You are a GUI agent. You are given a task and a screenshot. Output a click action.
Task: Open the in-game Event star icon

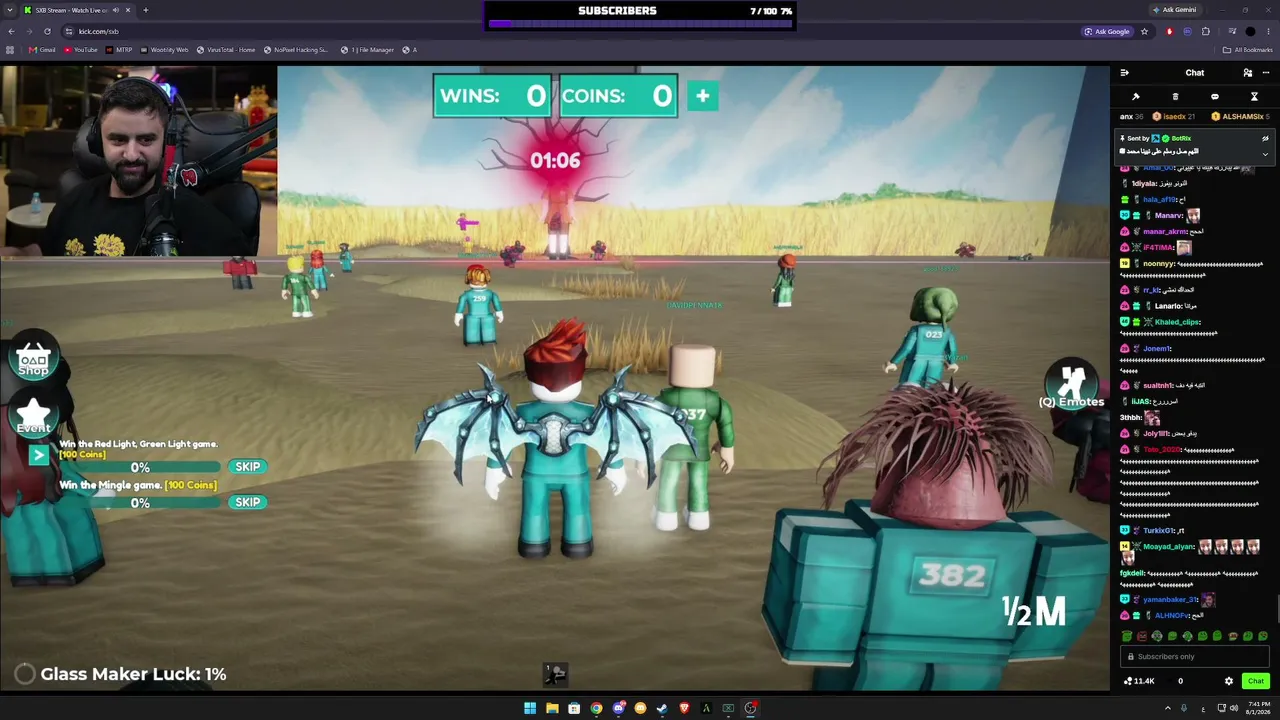(x=33, y=414)
